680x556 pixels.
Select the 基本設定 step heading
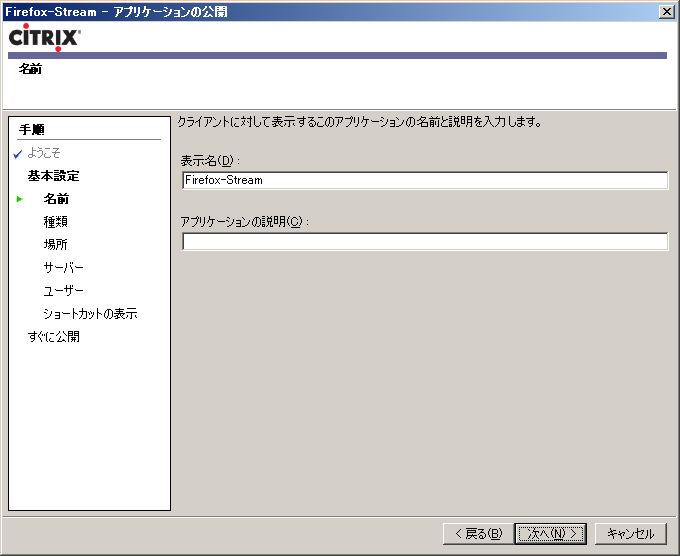point(53,176)
